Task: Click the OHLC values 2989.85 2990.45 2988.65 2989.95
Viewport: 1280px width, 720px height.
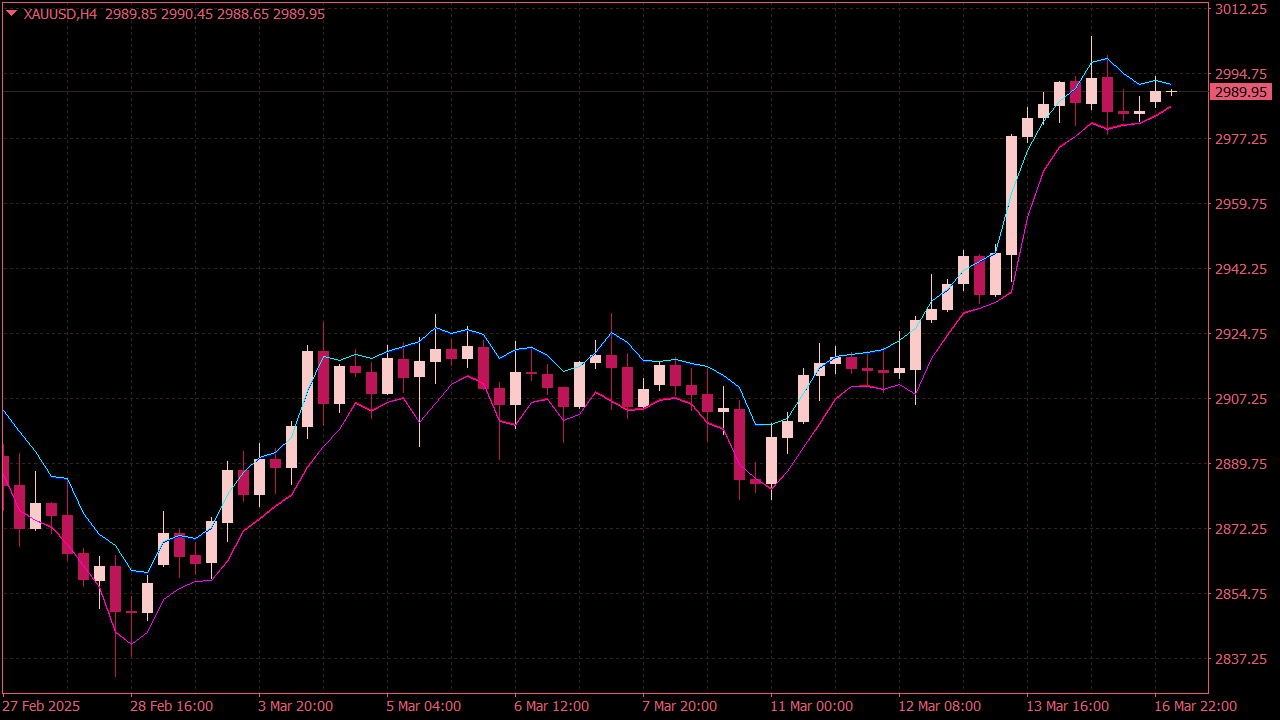Action: (214, 14)
